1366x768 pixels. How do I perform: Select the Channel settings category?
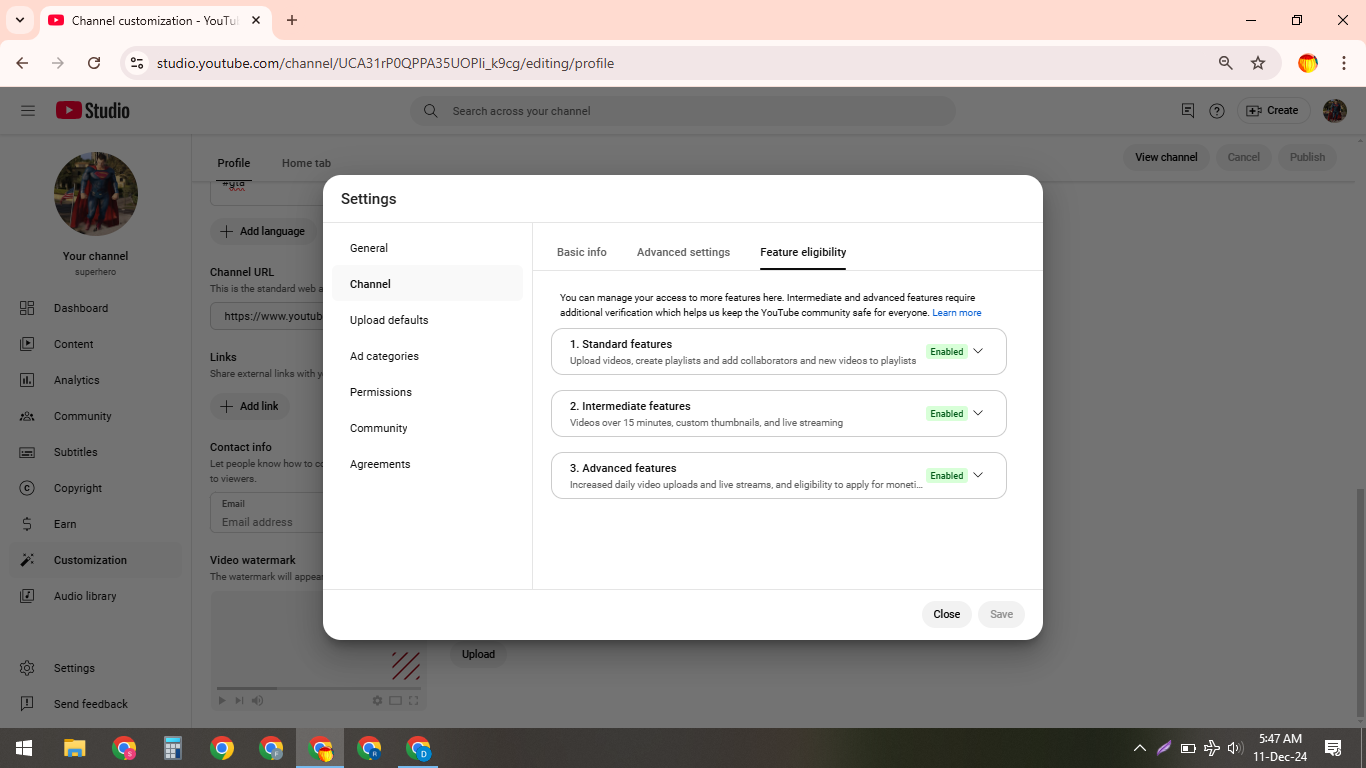coord(427,284)
